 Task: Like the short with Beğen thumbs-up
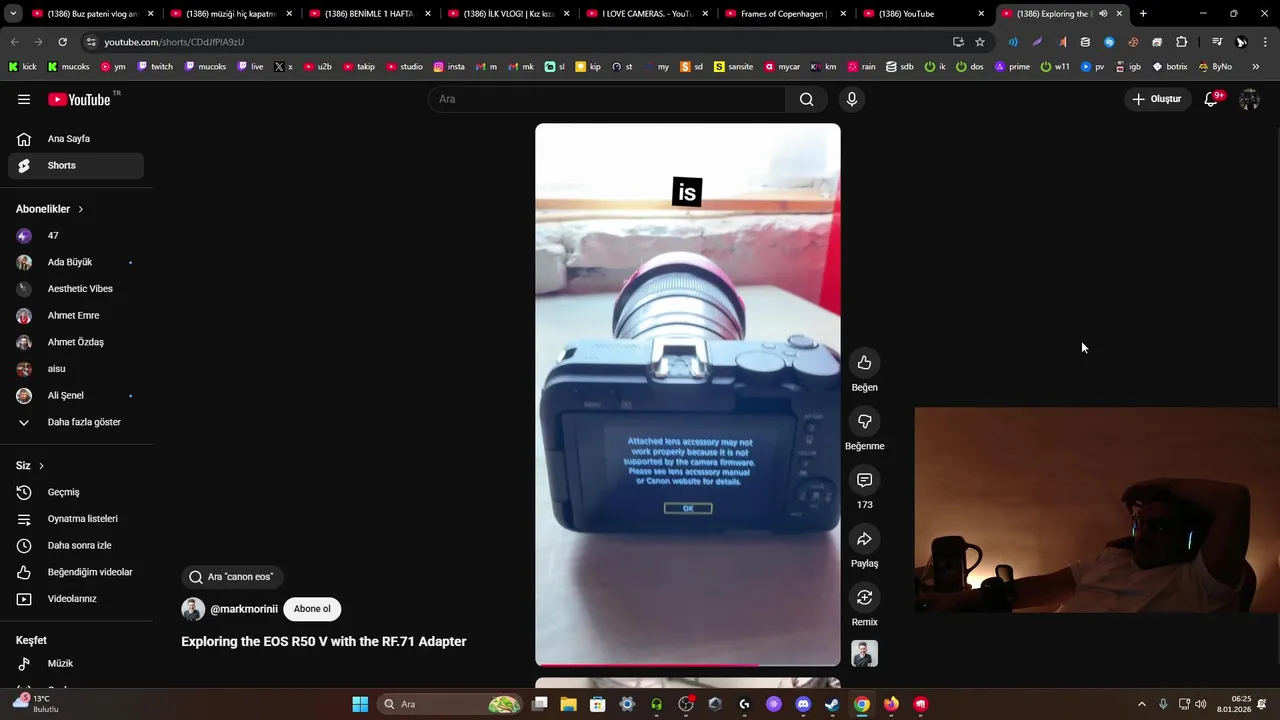(x=864, y=363)
